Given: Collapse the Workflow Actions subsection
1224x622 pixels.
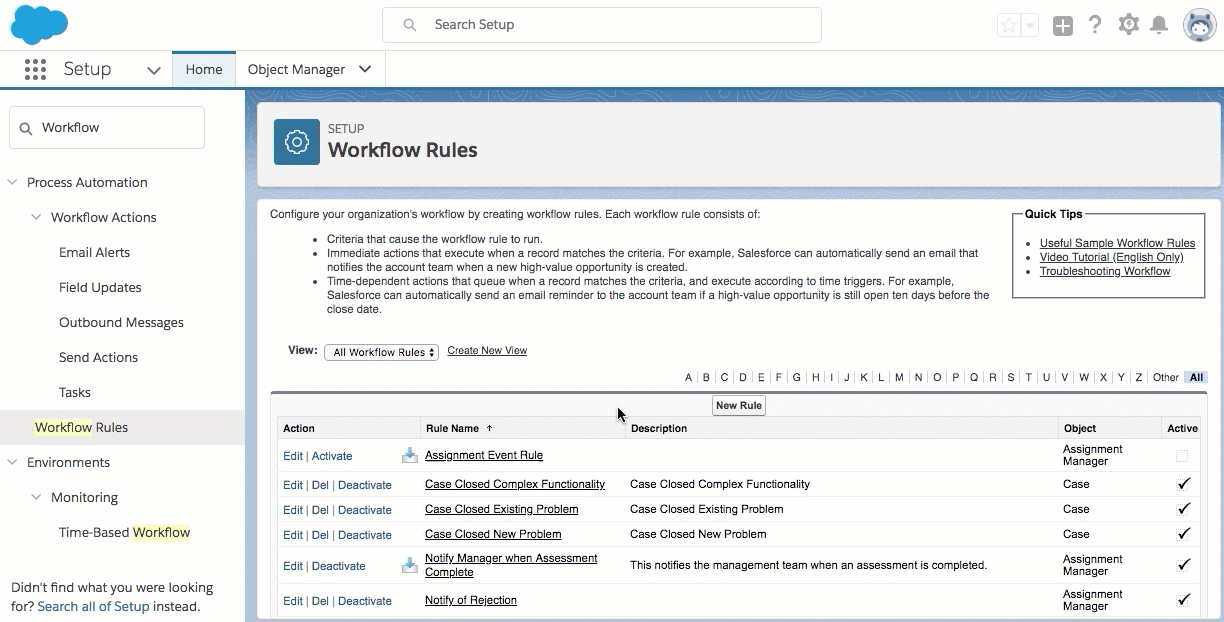Looking at the screenshot, I should (x=36, y=217).
